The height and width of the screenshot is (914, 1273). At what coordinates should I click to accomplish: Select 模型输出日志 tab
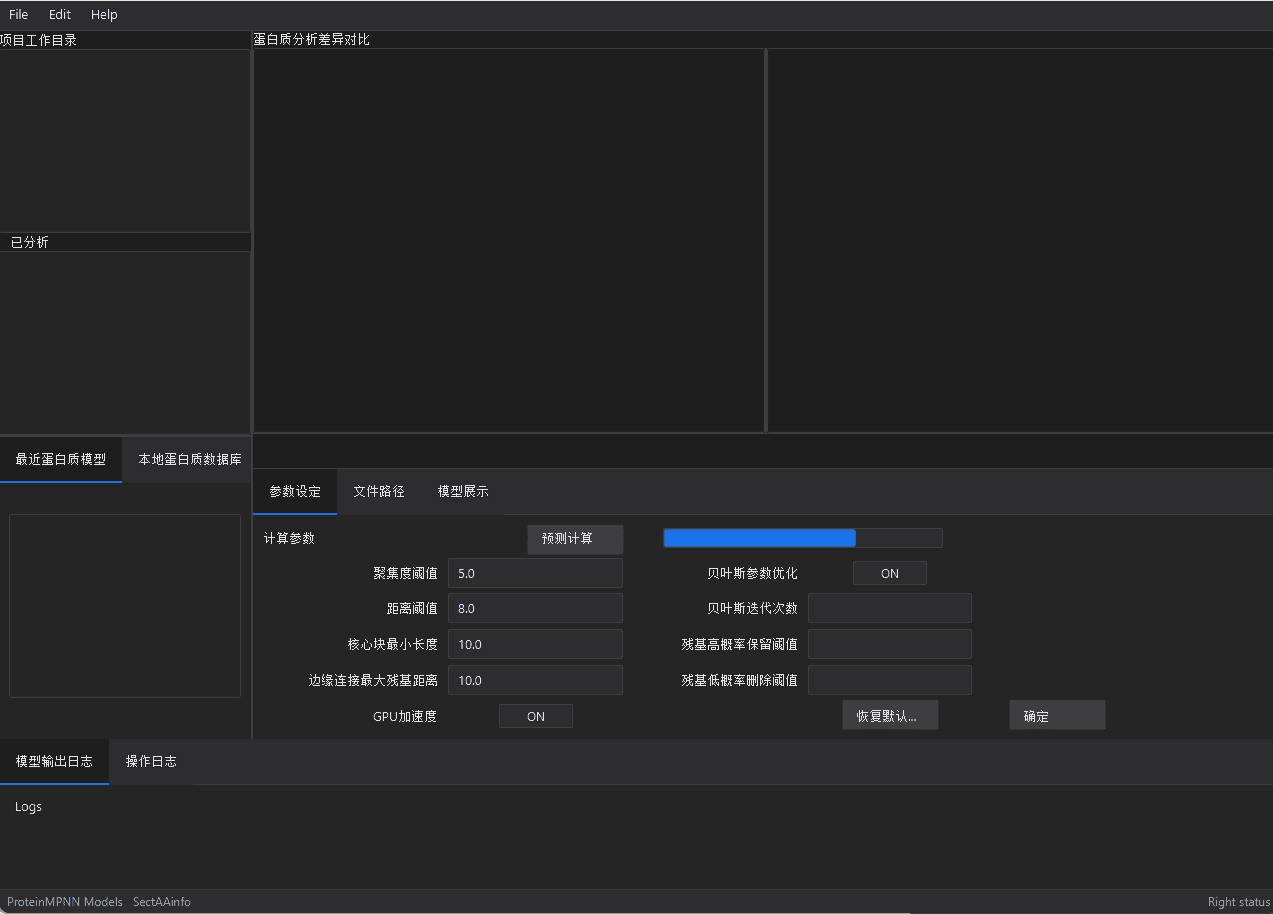click(54, 762)
